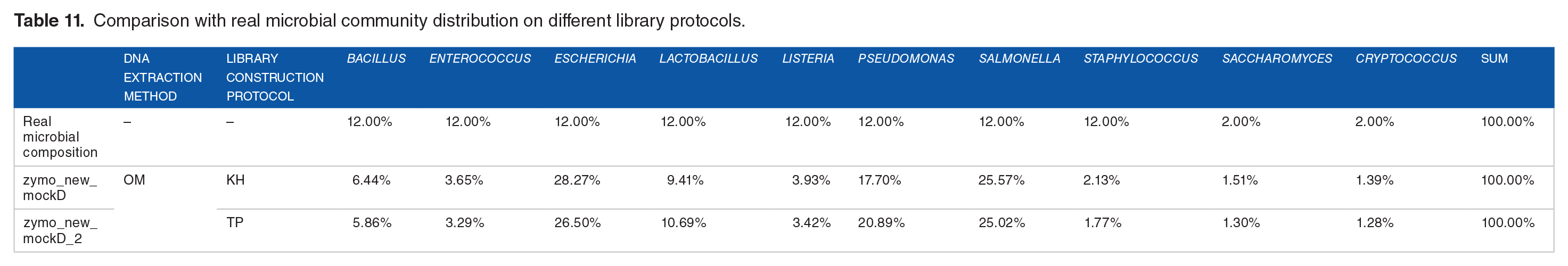Image resolution: width=1568 pixels, height=266 pixels.
Task: Click the Table 11 caption title
Action: (48, 21)
